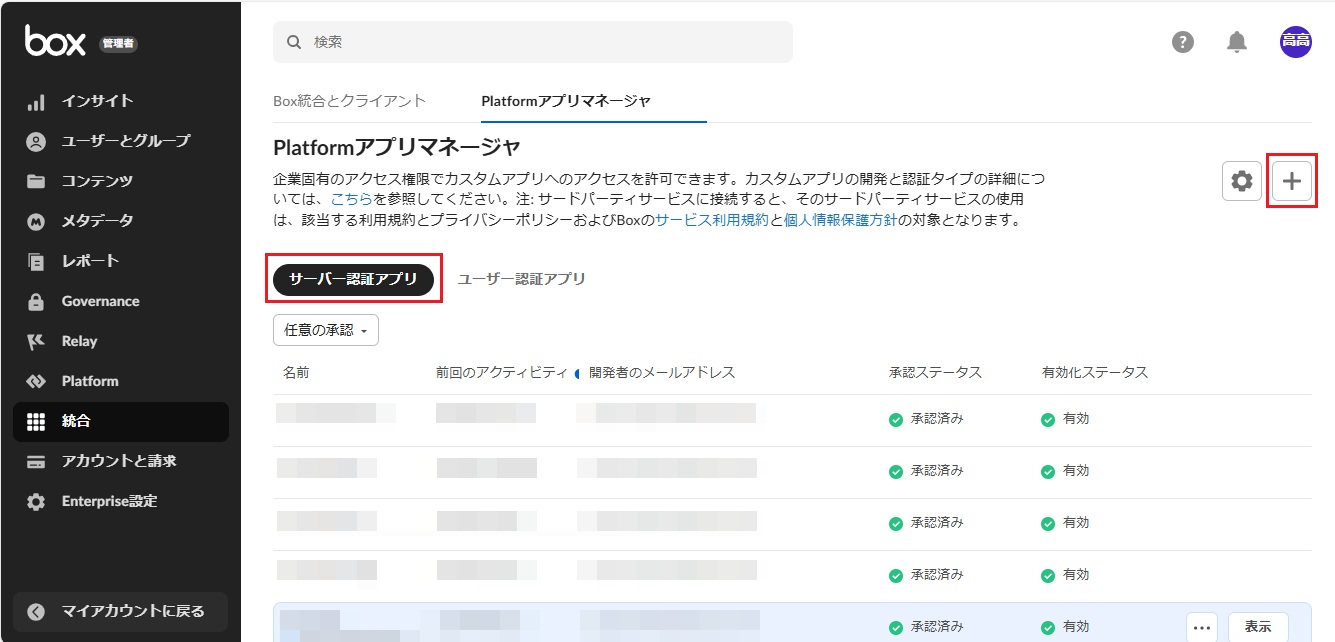Select the Platformアプリマネージャ tab
The image size is (1335, 642).
coord(565,101)
